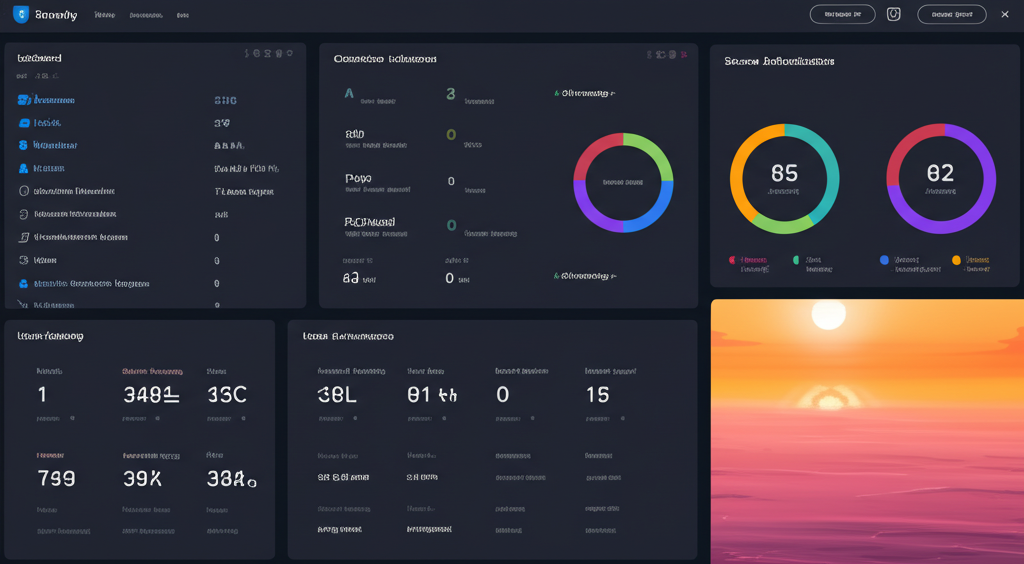The image size is (1024, 564).
Task: Click the right pill button in top bar
Action: click(x=951, y=14)
